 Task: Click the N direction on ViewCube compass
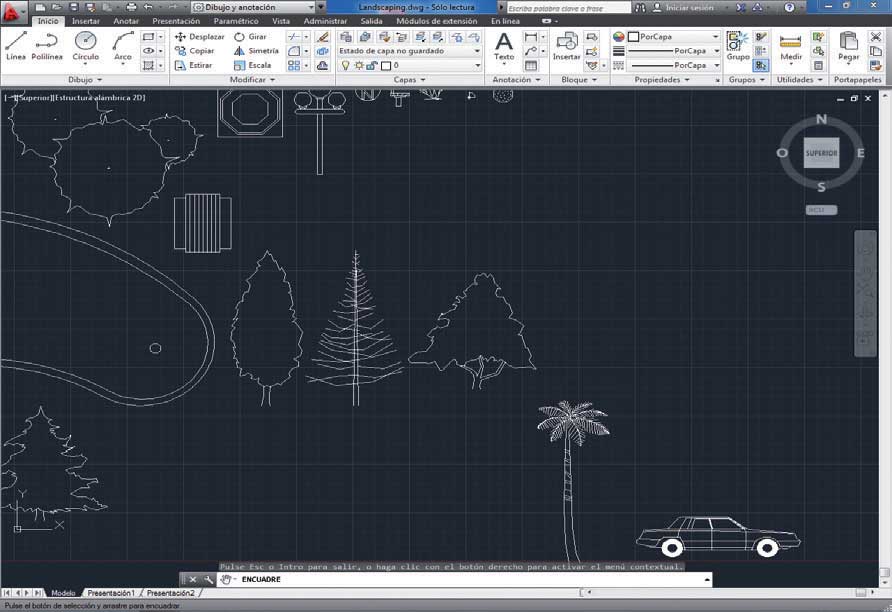coord(821,119)
